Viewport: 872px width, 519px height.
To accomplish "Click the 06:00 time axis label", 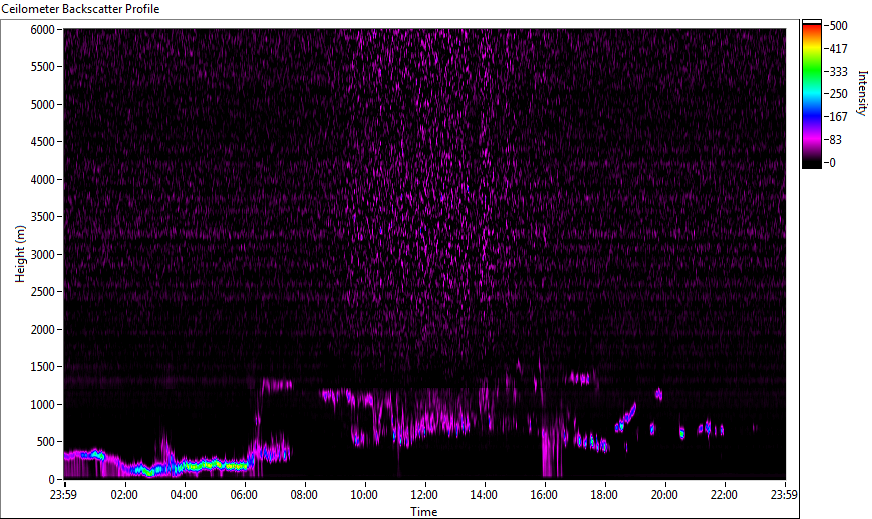I will pos(244,495).
